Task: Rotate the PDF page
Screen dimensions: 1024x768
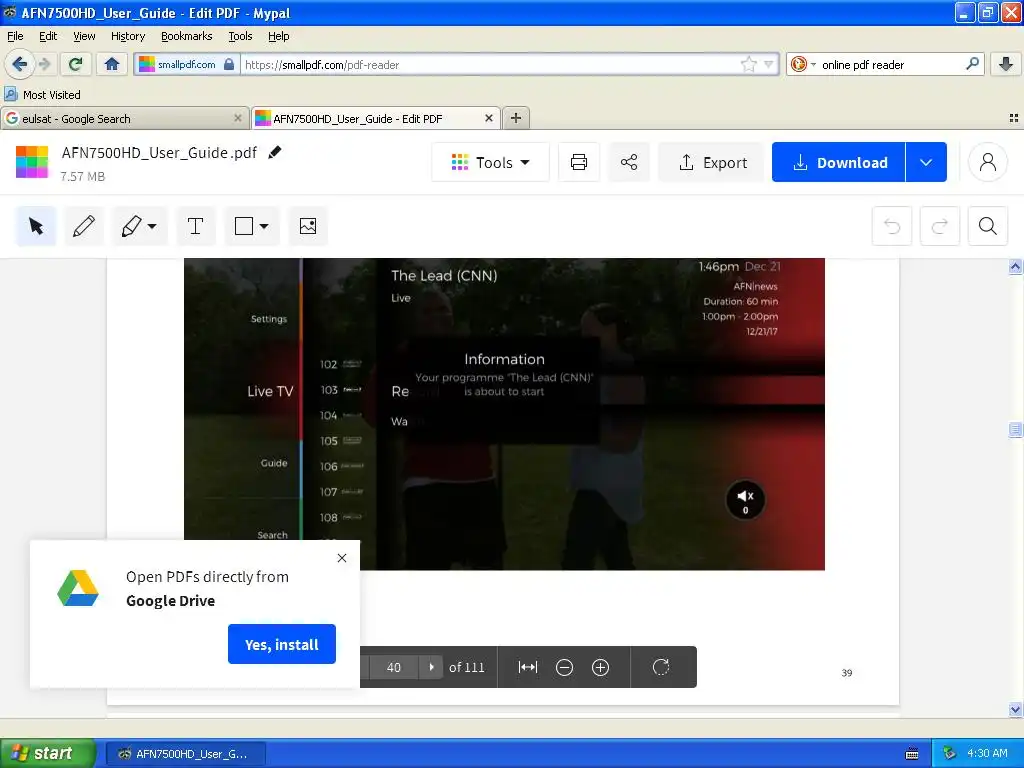Action: pos(661,667)
